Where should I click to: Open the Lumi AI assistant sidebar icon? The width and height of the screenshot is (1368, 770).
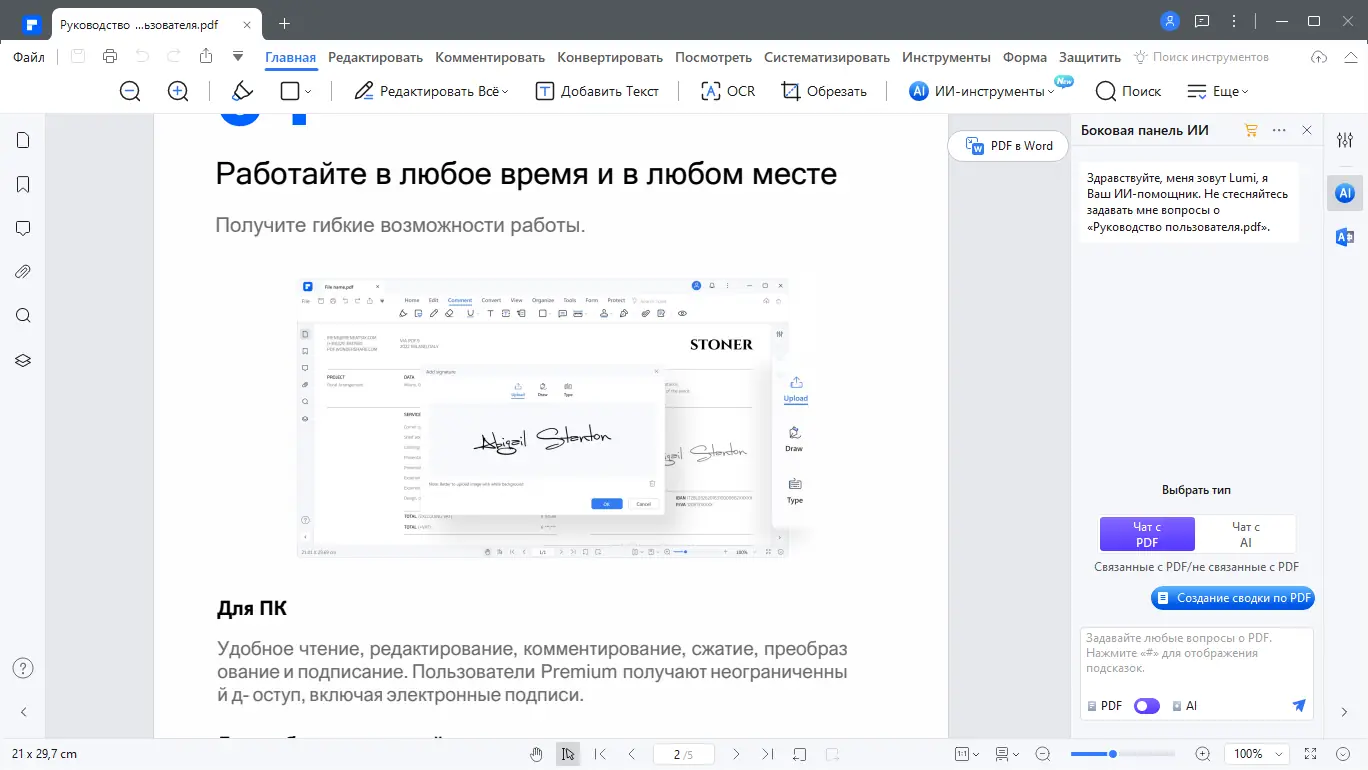(1344, 192)
